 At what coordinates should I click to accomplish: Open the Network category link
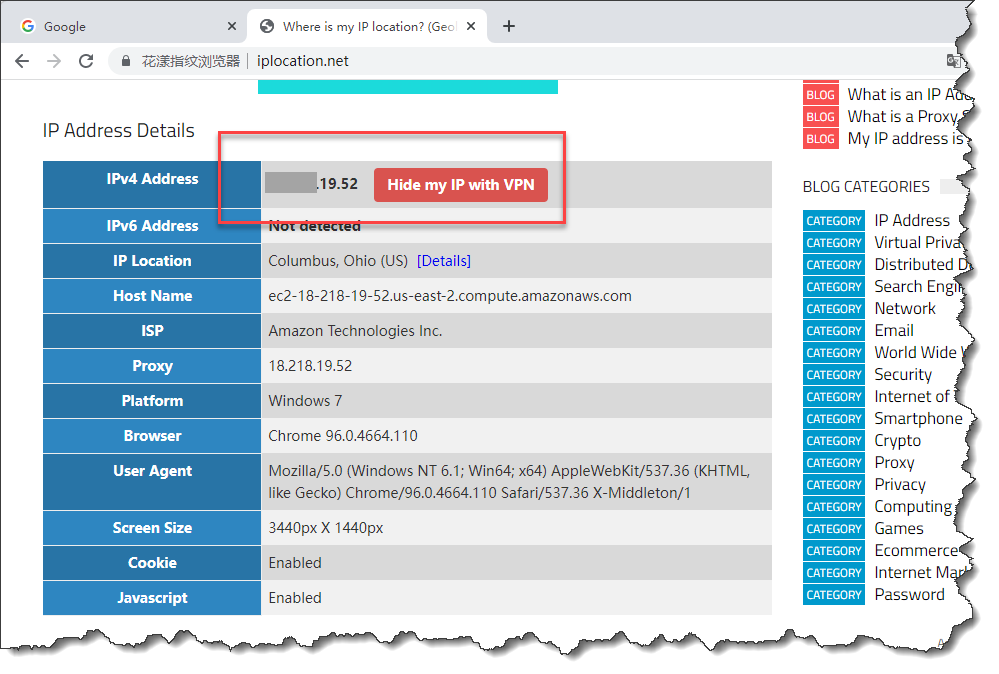(x=905, y=308)
